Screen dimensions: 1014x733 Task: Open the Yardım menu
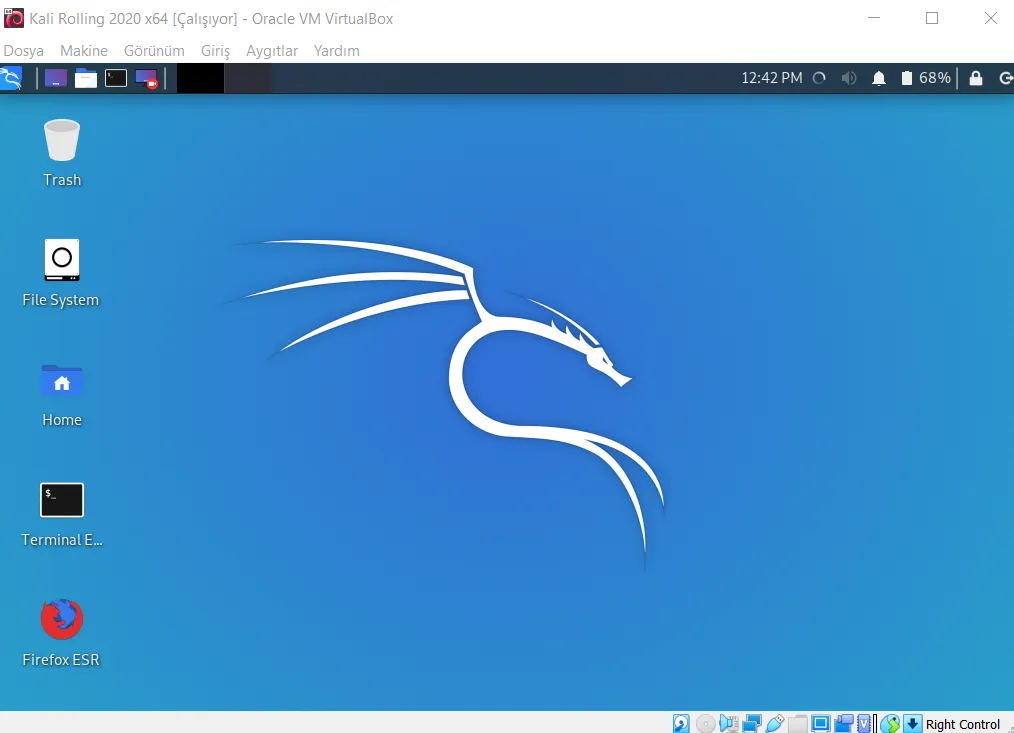click(336, 50)
